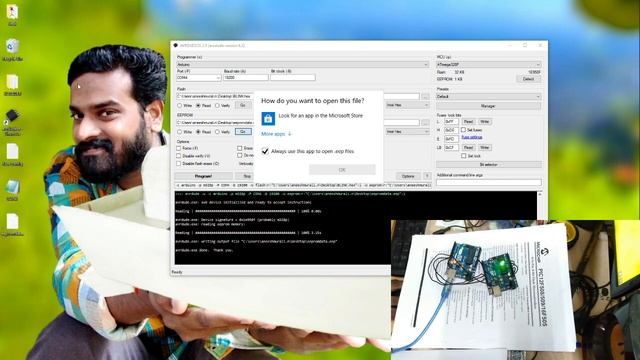This screenshot has height=360, width=640.
Task: Select the Read radio button under EEPROM
Action: [x=198, y=132]
